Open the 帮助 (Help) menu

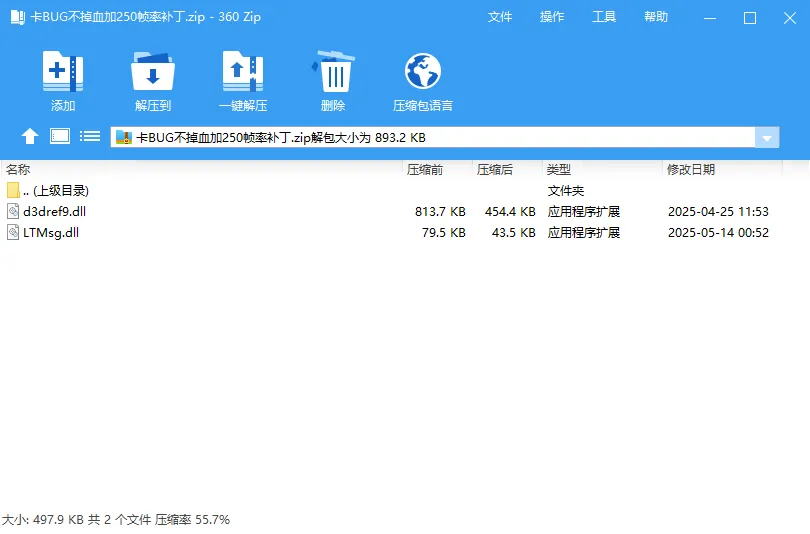pos(656,17)
